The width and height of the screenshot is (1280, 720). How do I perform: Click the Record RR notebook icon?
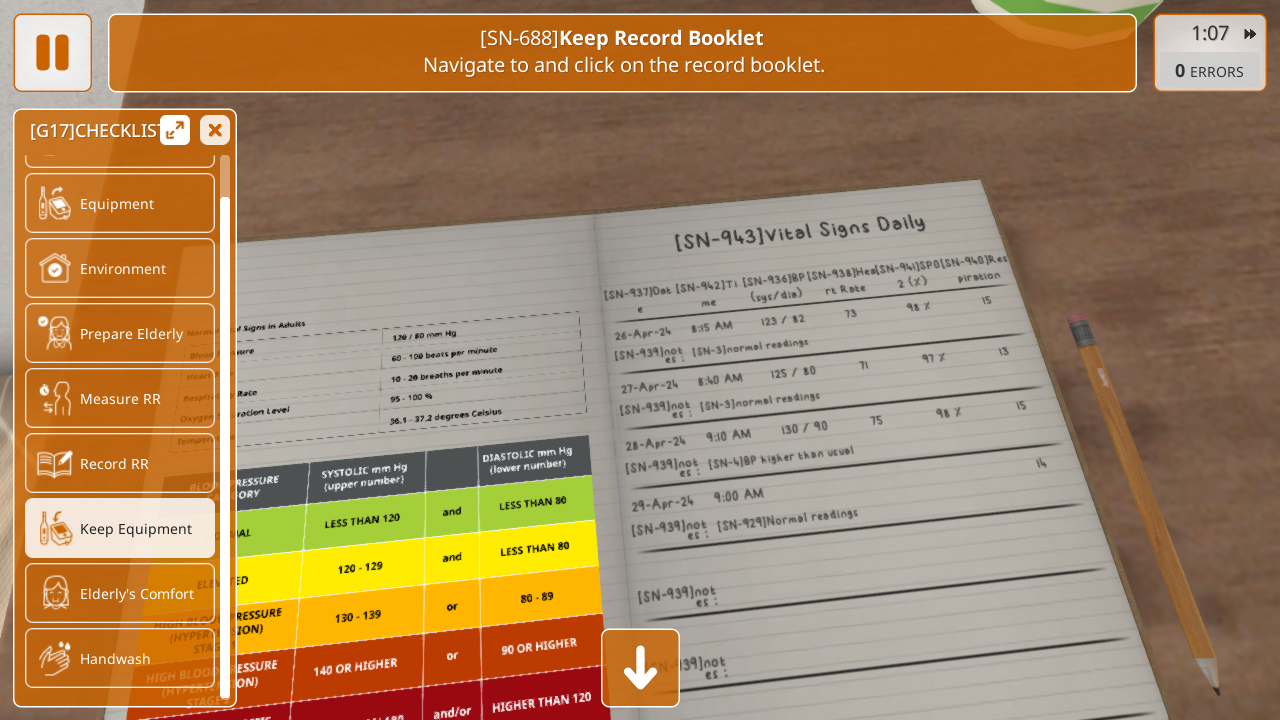[x=55, y=463]
